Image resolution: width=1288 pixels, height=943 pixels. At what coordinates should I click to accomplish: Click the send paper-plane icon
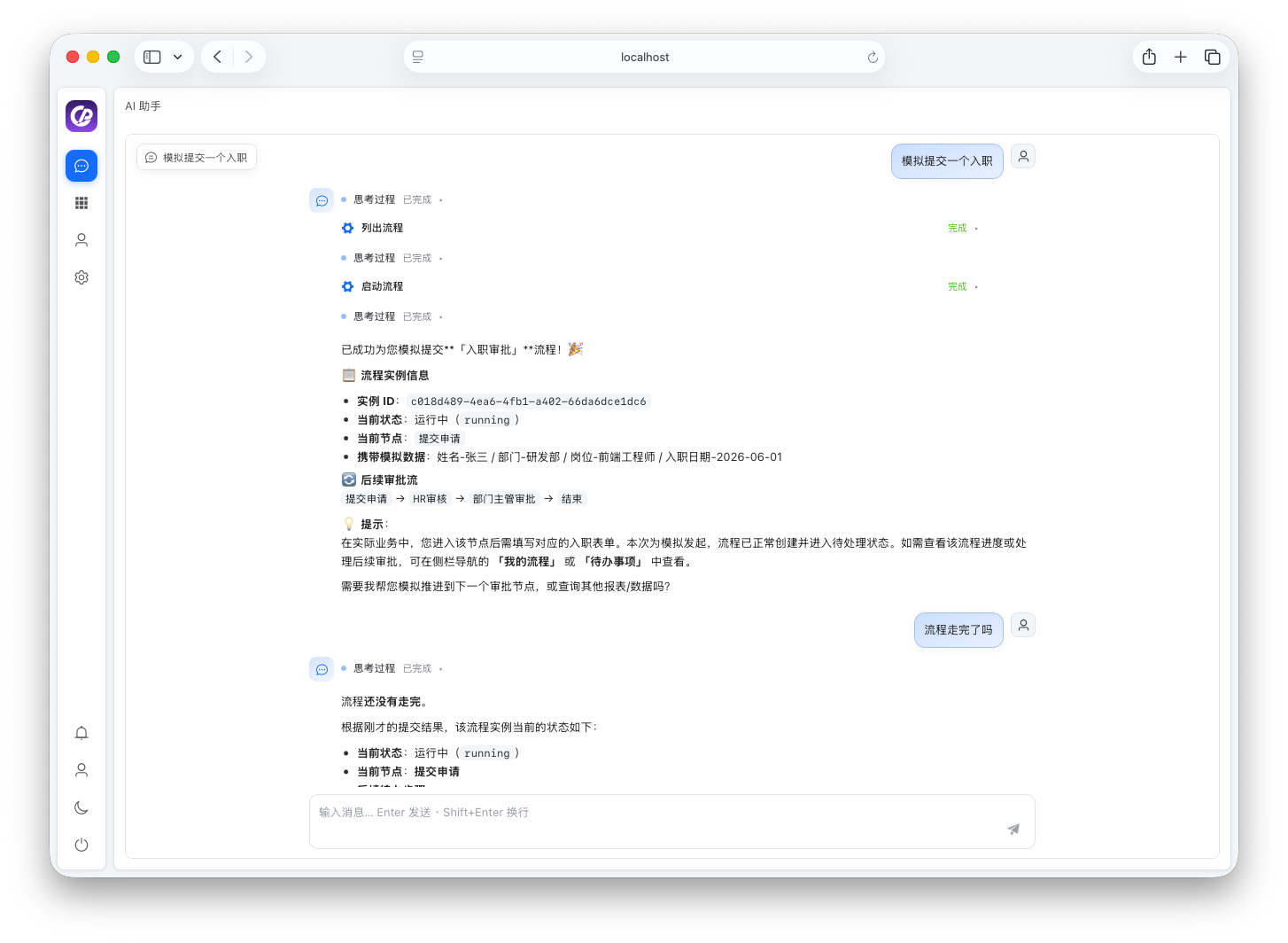pyautogui.click(x=1013, y=830)
